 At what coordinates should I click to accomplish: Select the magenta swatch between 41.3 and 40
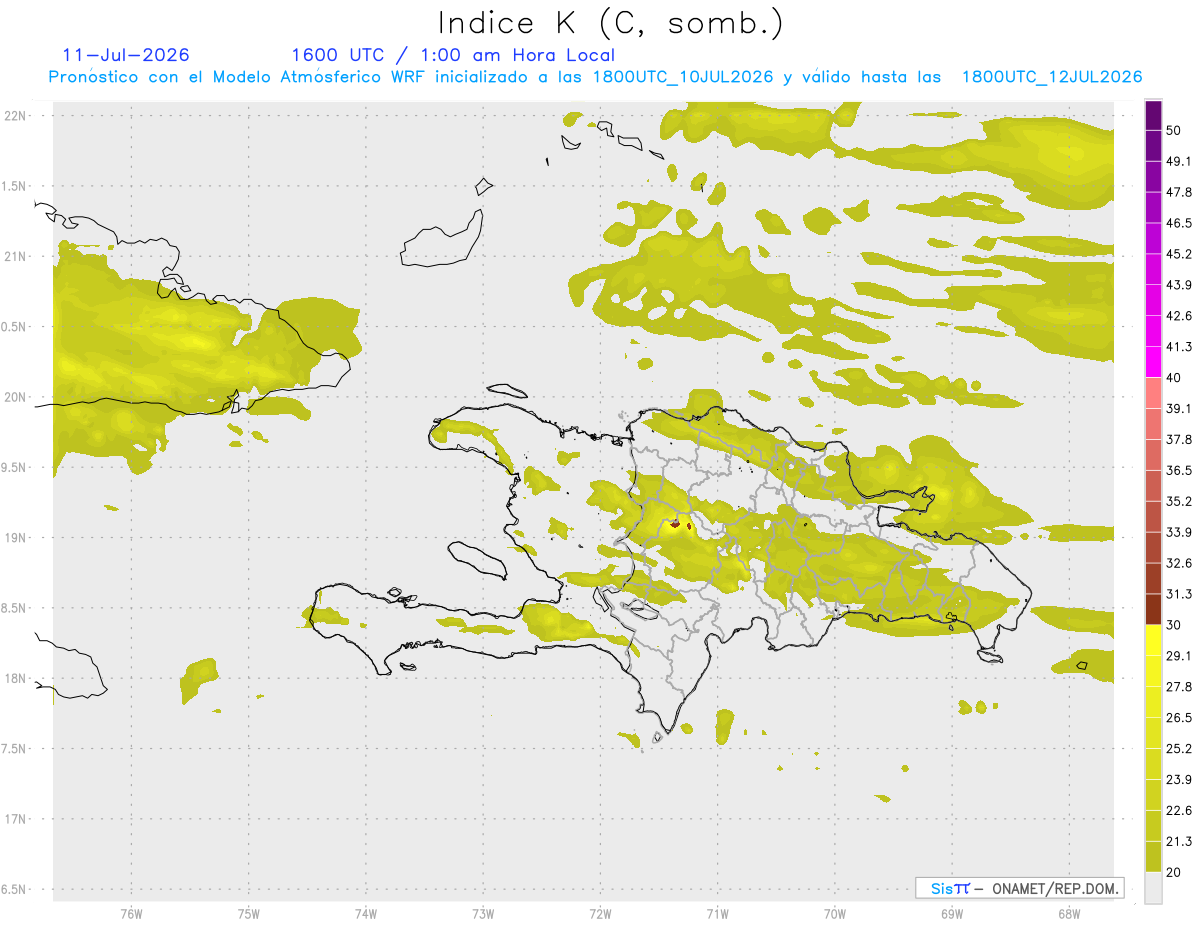[x=1153, y=362]
